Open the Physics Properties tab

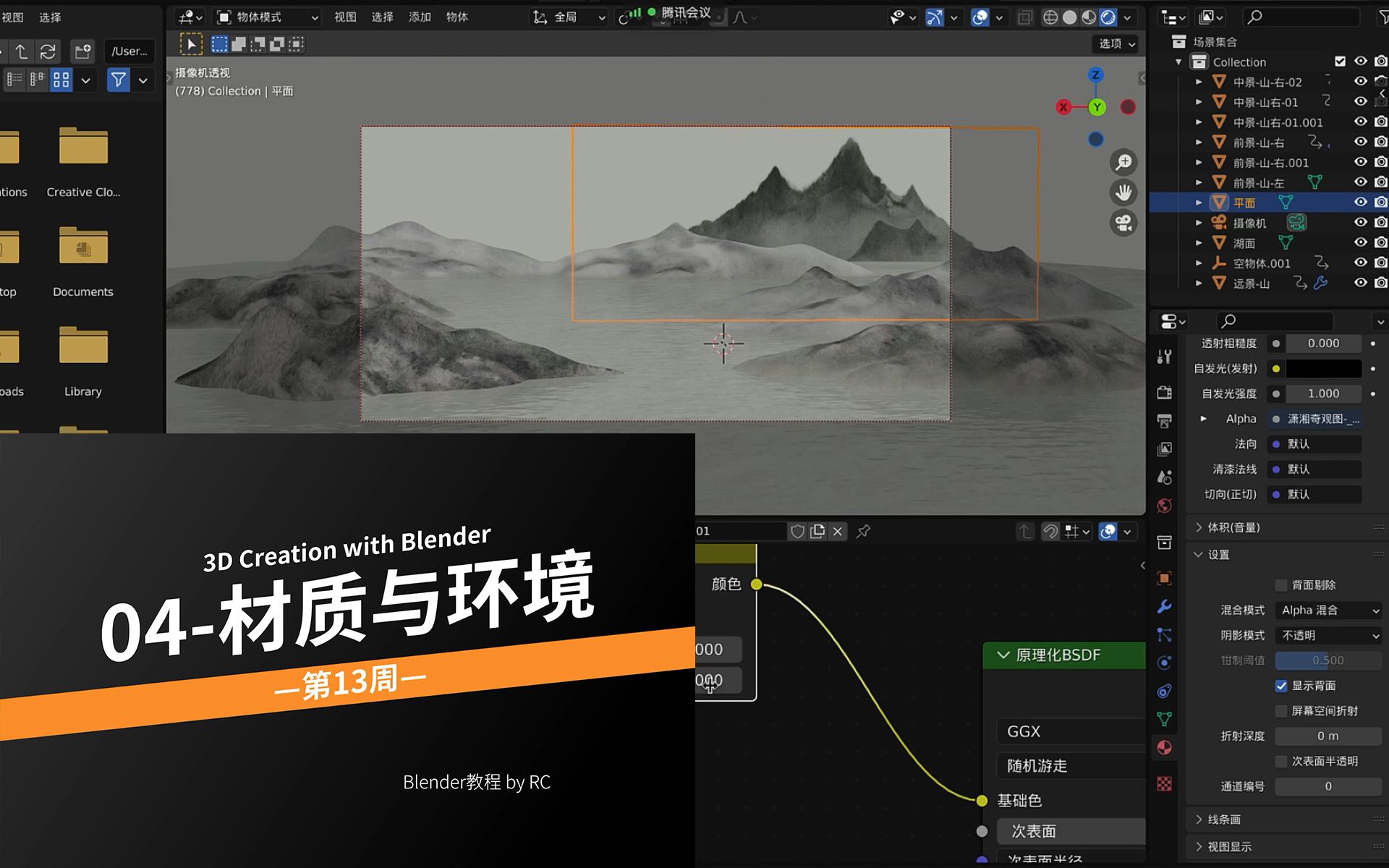point(1165,663)
